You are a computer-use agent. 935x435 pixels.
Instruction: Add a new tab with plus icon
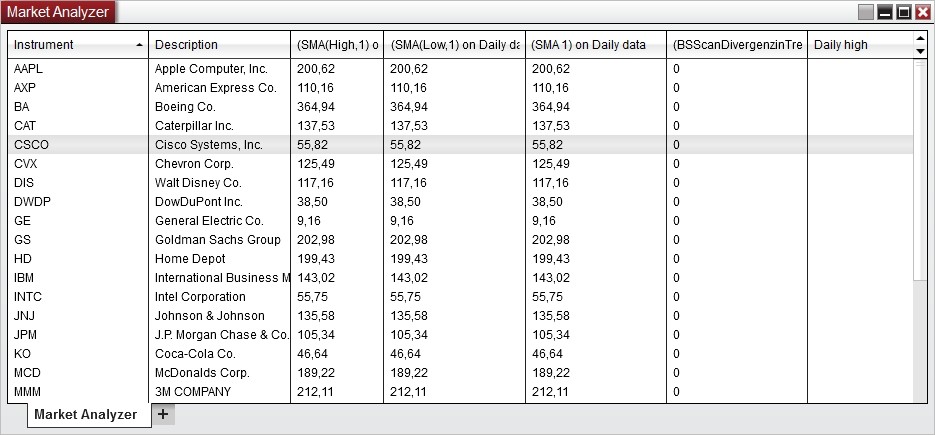click(163, 415)
